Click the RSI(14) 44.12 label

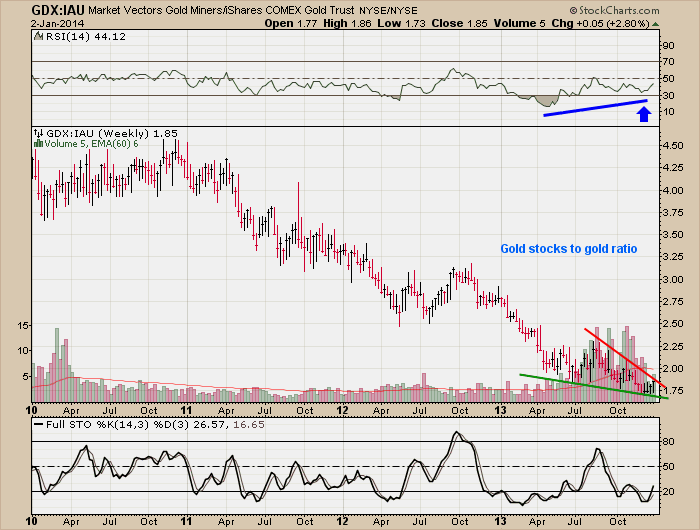[x=86, y=37]
